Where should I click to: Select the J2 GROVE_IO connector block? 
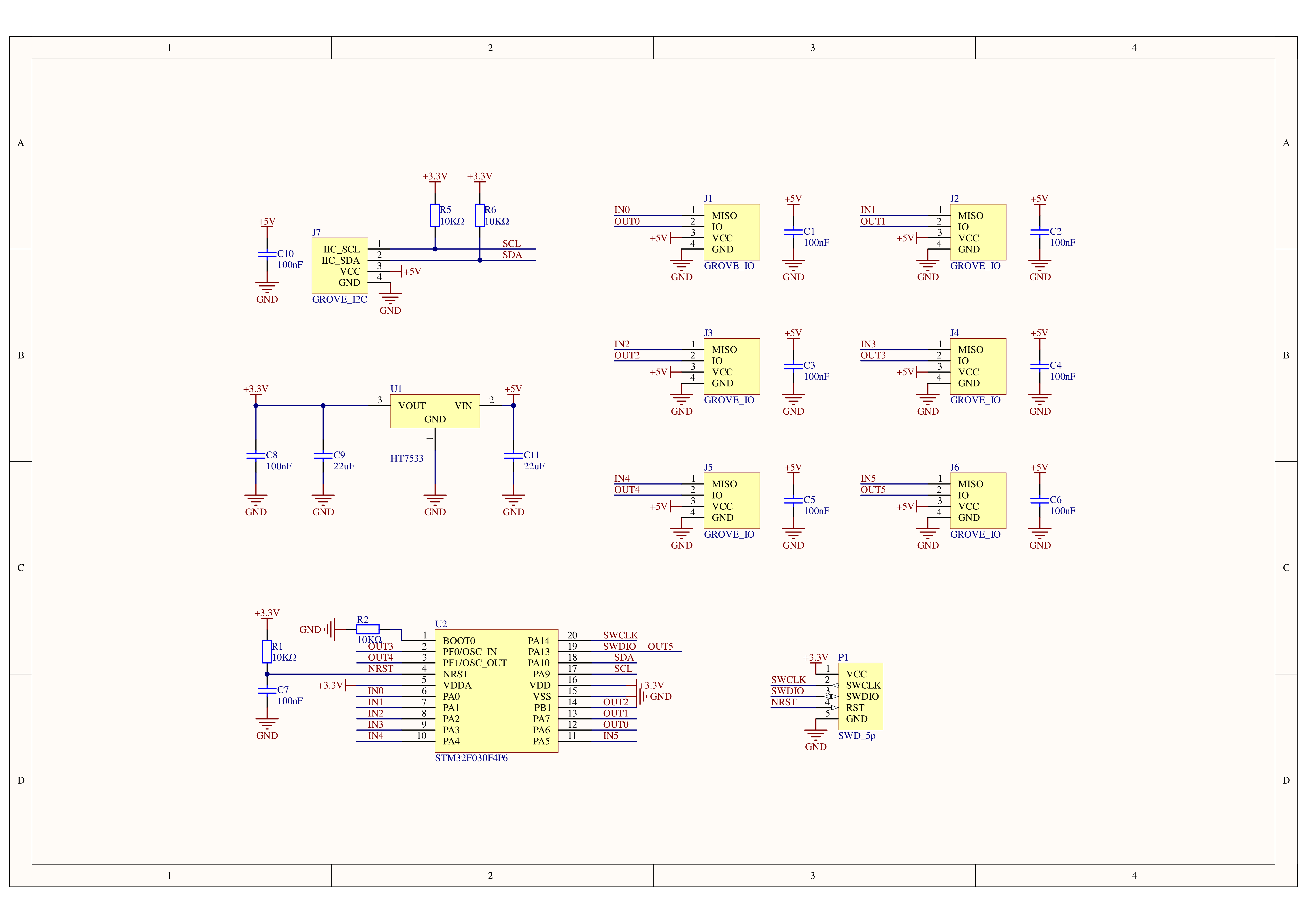978,232
